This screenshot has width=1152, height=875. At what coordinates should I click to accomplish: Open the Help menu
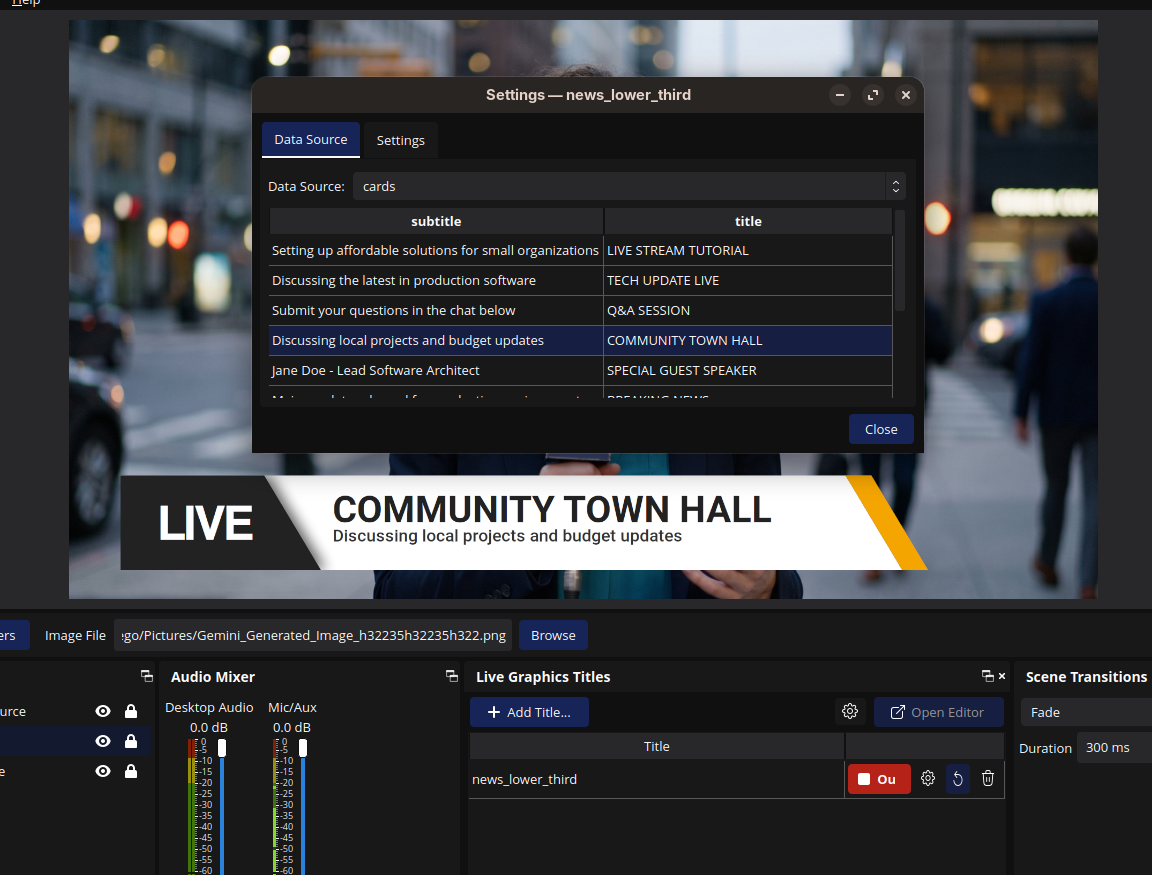click(x=26, y=3)
